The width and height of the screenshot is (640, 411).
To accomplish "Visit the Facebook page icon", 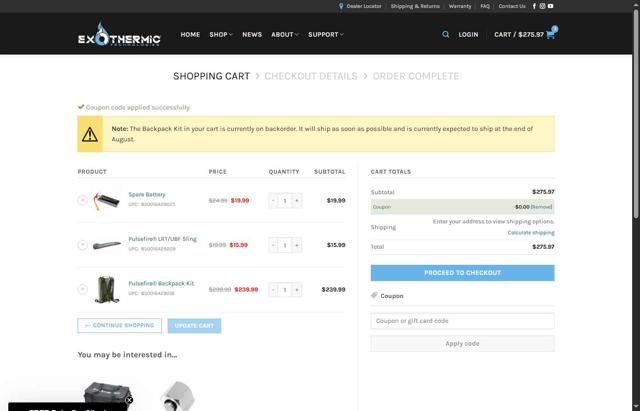I will coord(534,6).
